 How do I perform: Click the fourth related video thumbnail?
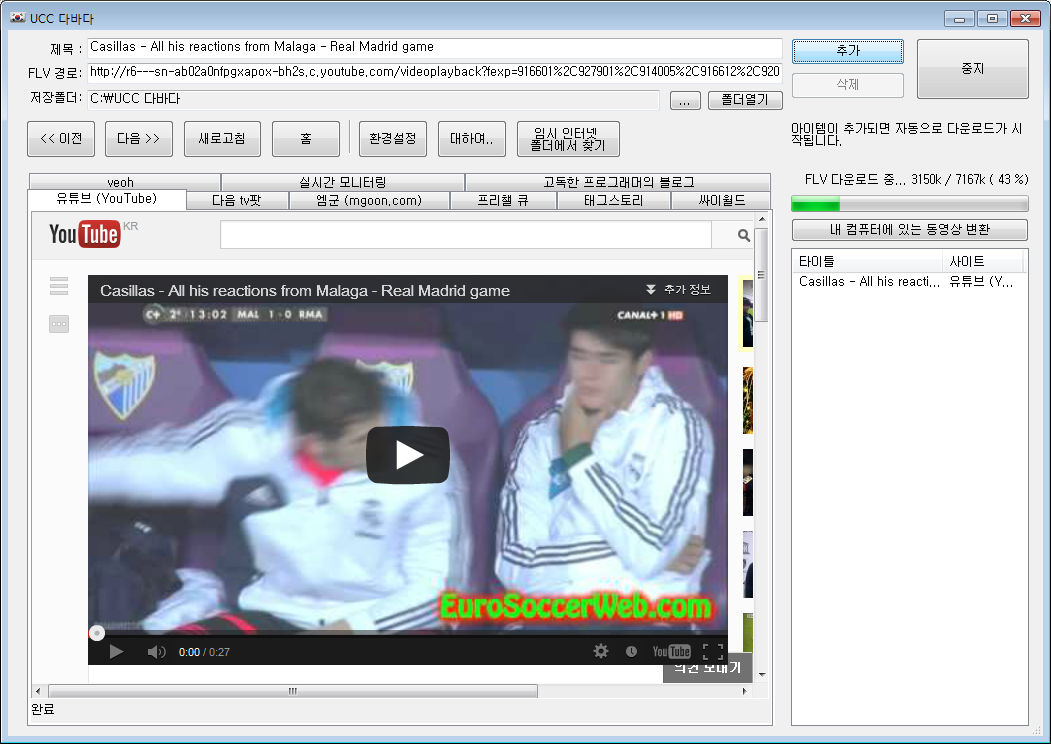[747, 564]
